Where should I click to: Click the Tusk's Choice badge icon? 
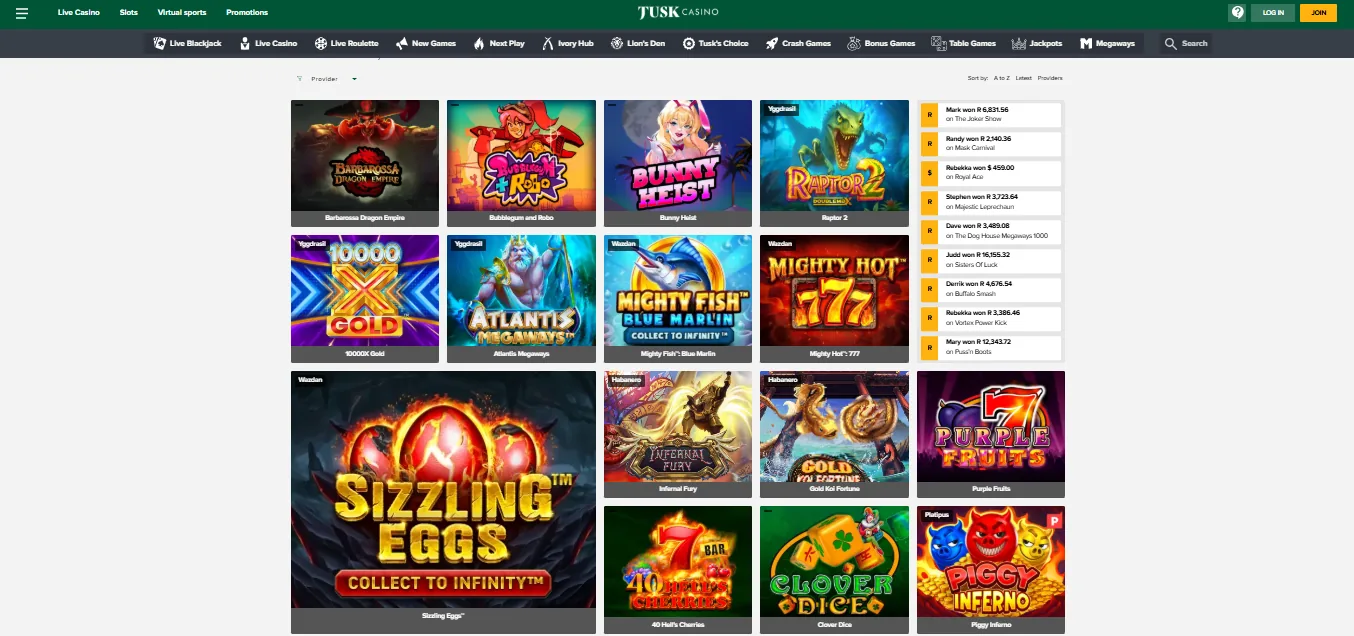coord(689,44)
